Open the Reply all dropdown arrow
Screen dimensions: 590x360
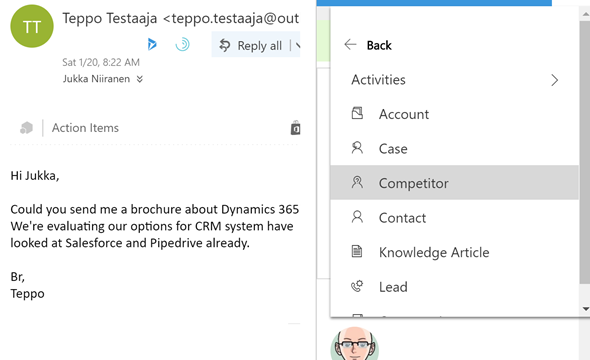tap(298, 46)
